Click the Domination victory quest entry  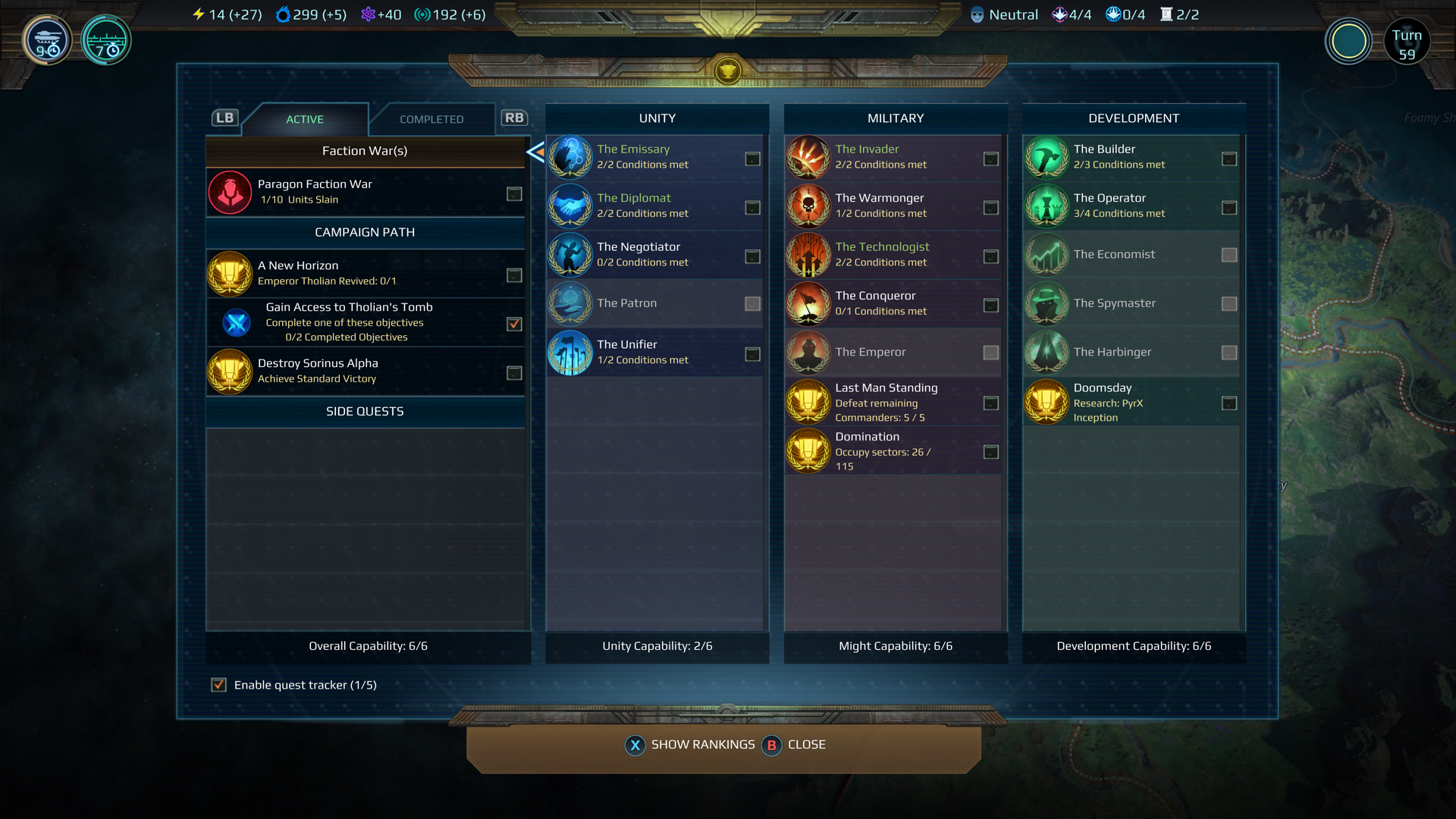(893, 451)
